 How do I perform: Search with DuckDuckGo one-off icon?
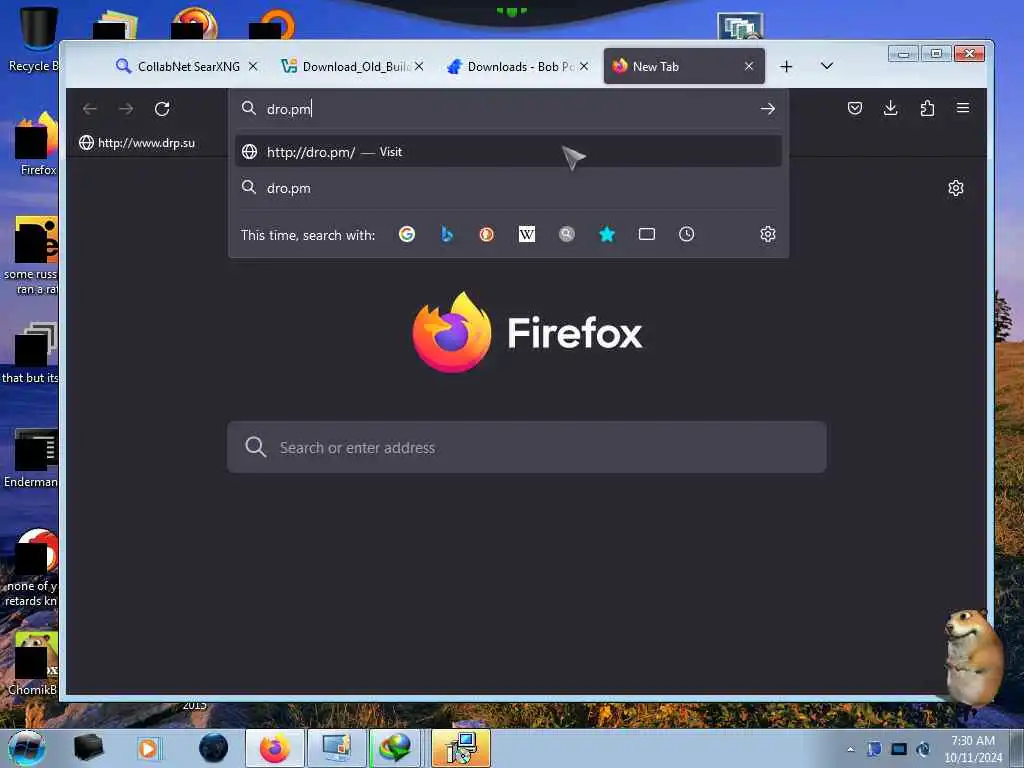[x=487, y=234]
